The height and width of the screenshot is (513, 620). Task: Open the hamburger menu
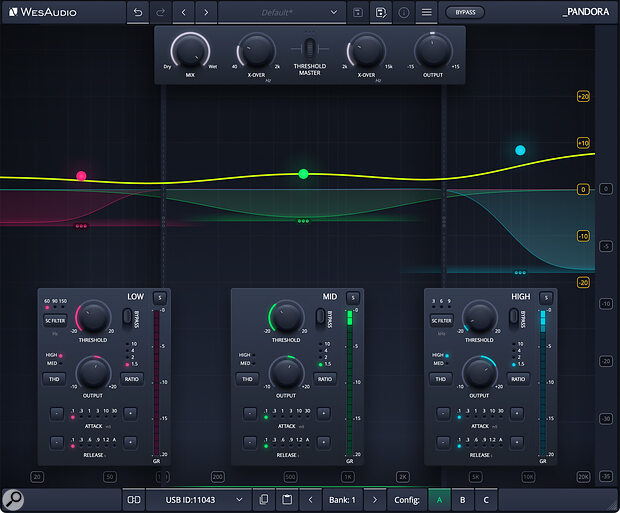tap(427, 12)
